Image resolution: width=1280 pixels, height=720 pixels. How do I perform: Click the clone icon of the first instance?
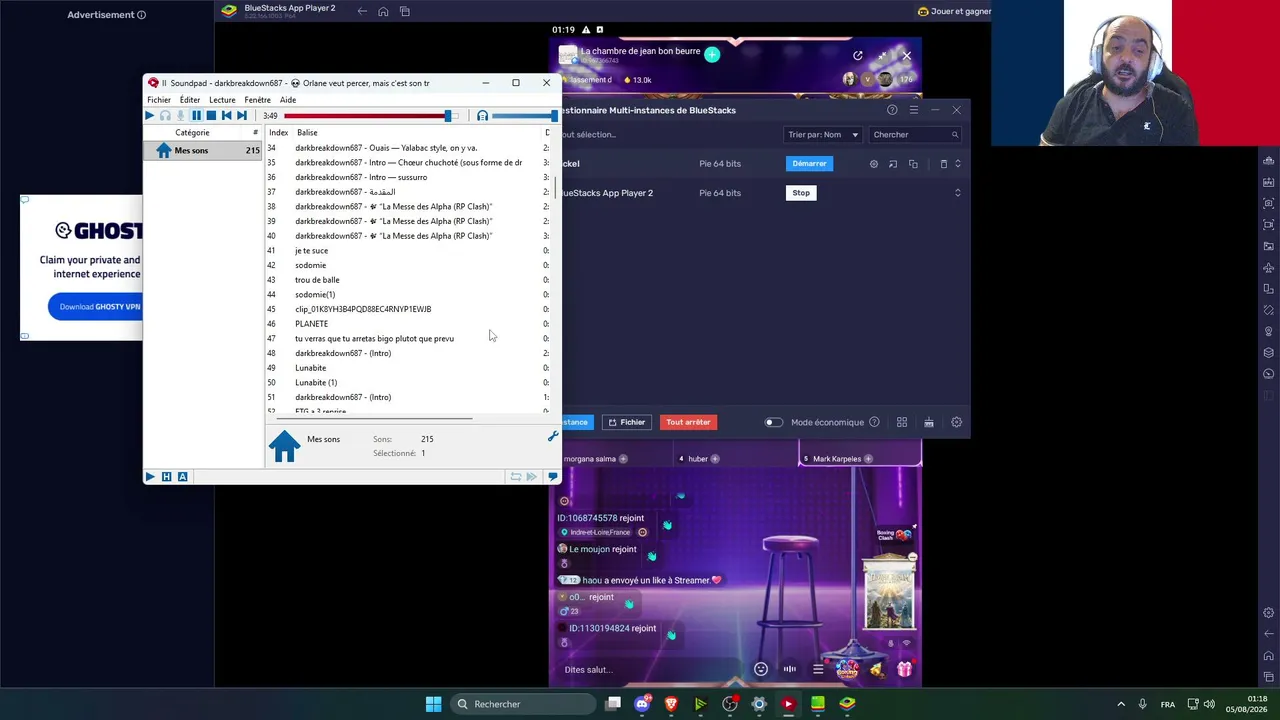(x=913, y=164)
